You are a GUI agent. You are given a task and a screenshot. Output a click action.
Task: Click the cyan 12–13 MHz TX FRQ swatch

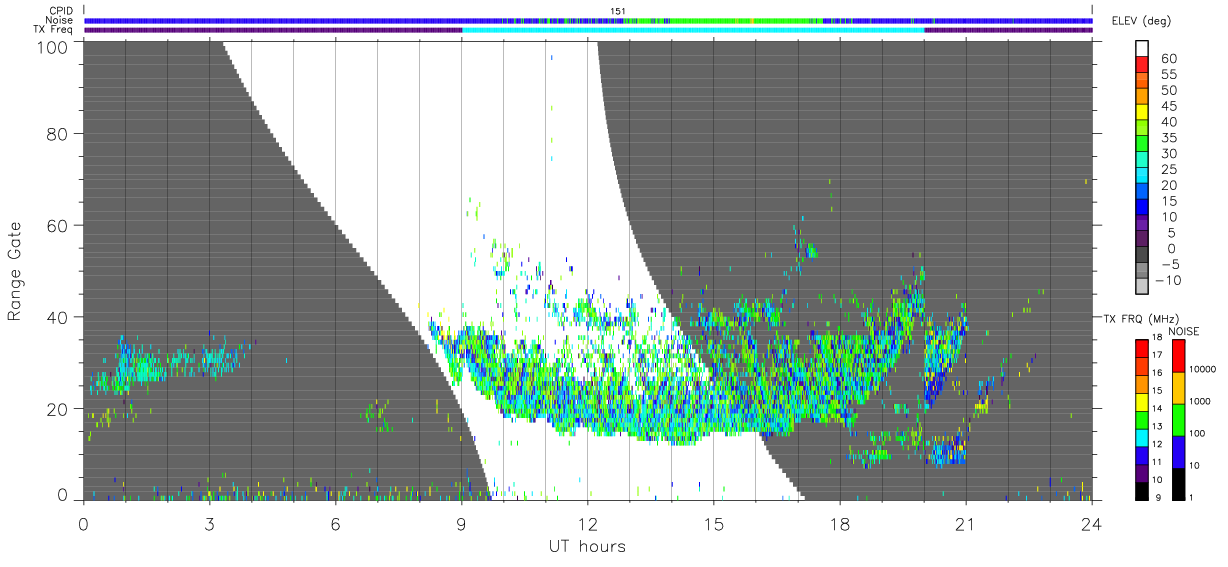[1142, 437]
